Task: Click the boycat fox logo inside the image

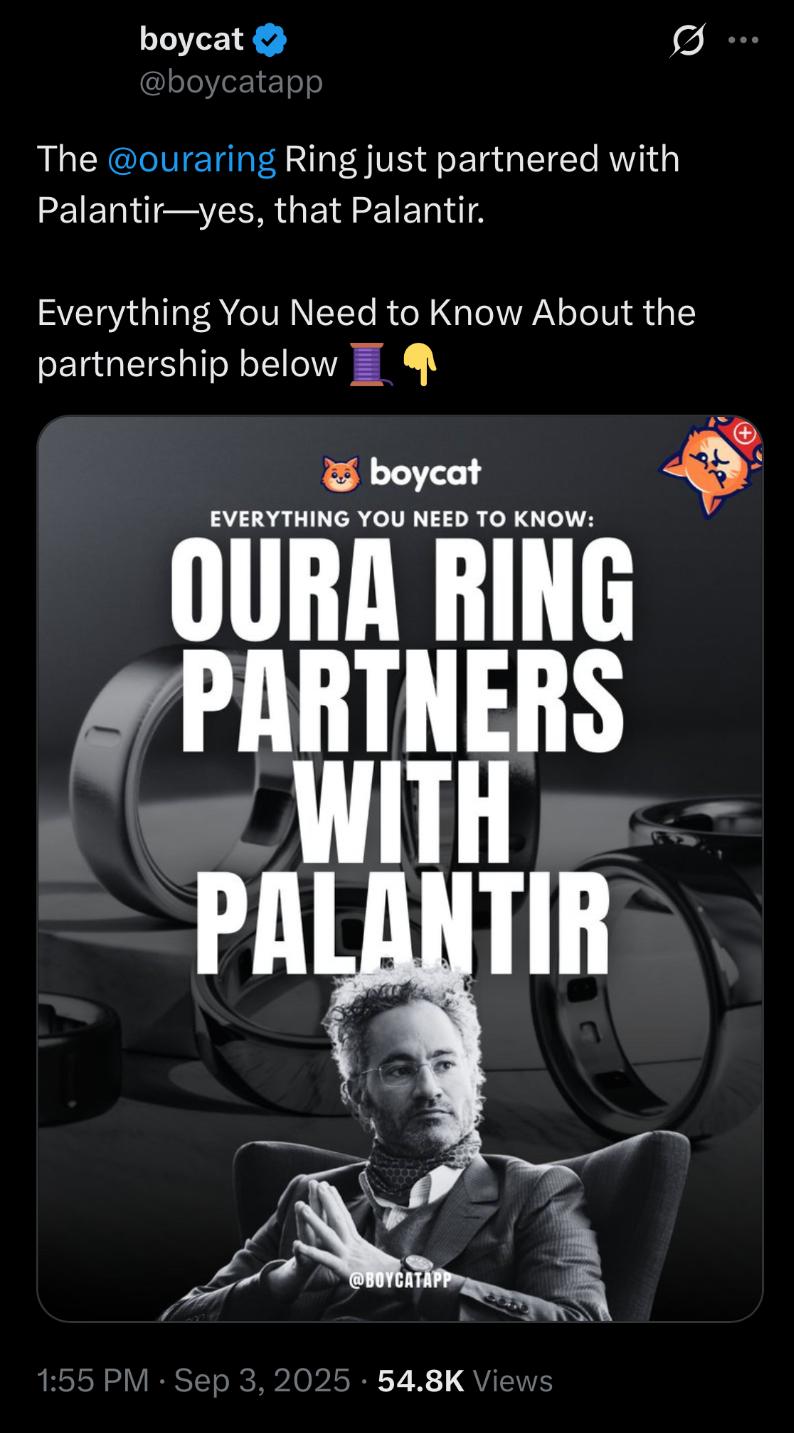Action: [340, 474]
